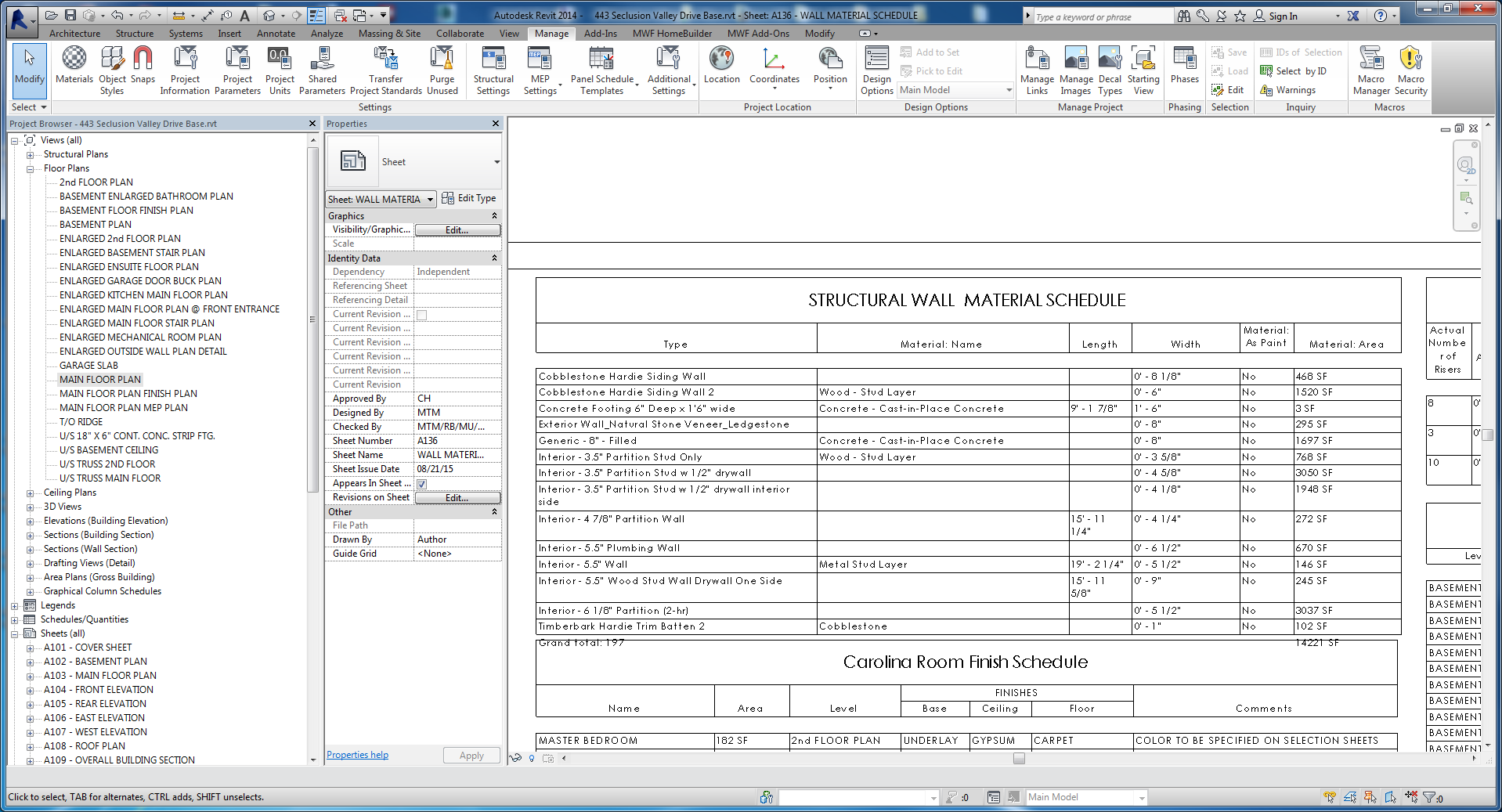Viewport: 1502px width, 812px height.
Task: Toggle the Current Revision checkbox
Action: click(x=421, y=315)
